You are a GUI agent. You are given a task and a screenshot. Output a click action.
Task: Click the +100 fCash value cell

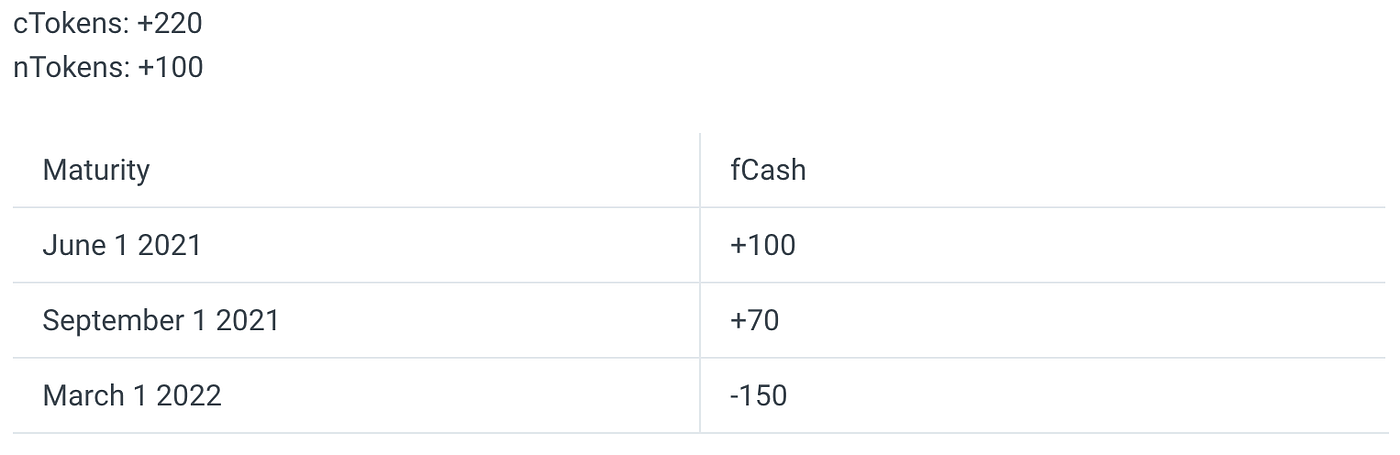1043,245
